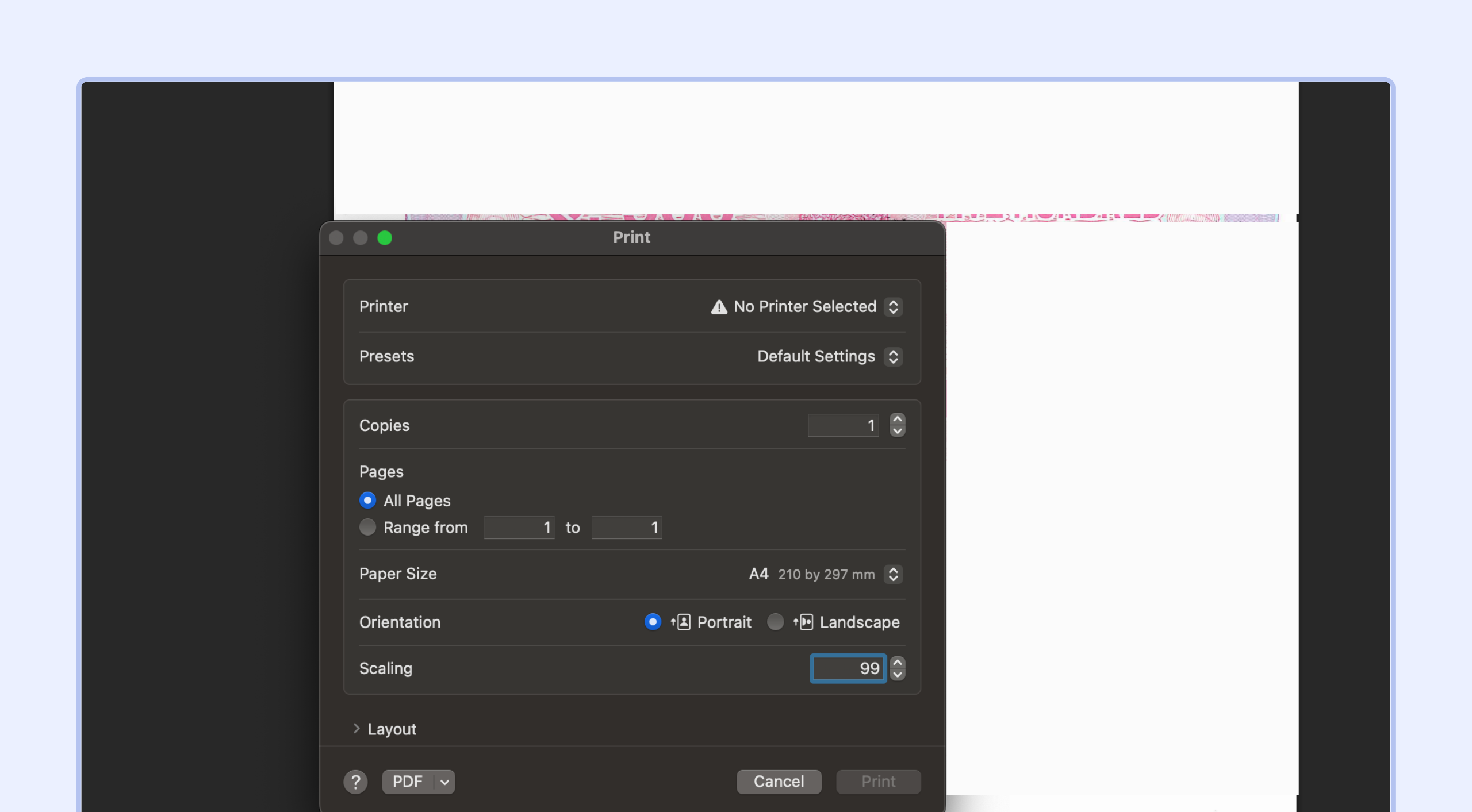Screen dimensions: 1472x812
Task: Open the Printer selection popup
Action: tap(892, 307)
